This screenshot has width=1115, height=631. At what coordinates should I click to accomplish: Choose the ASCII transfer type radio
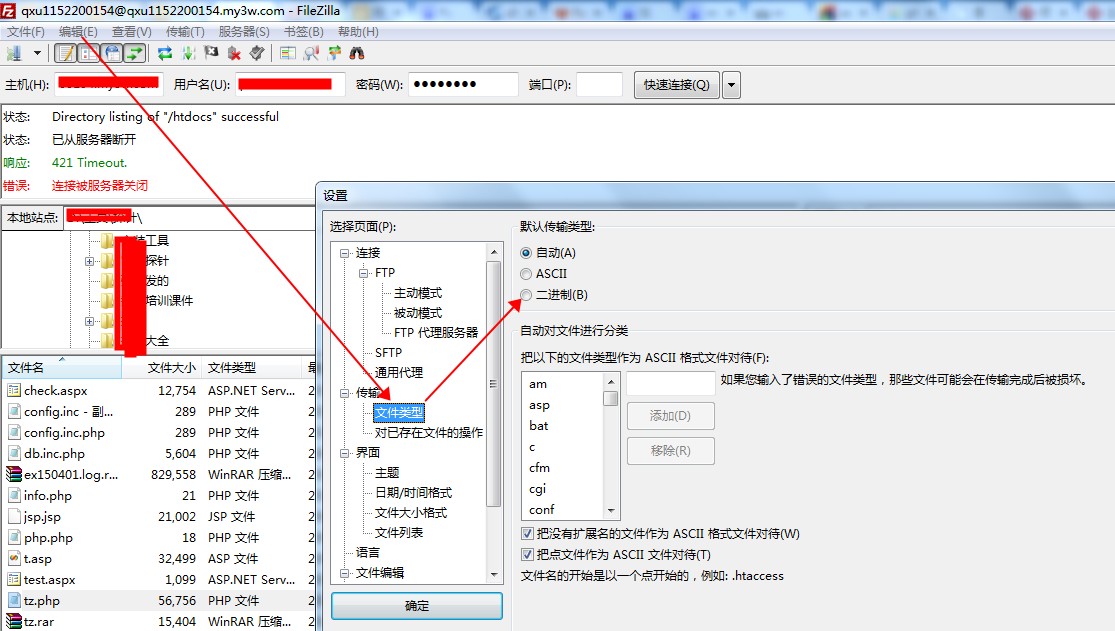point(527,274)
